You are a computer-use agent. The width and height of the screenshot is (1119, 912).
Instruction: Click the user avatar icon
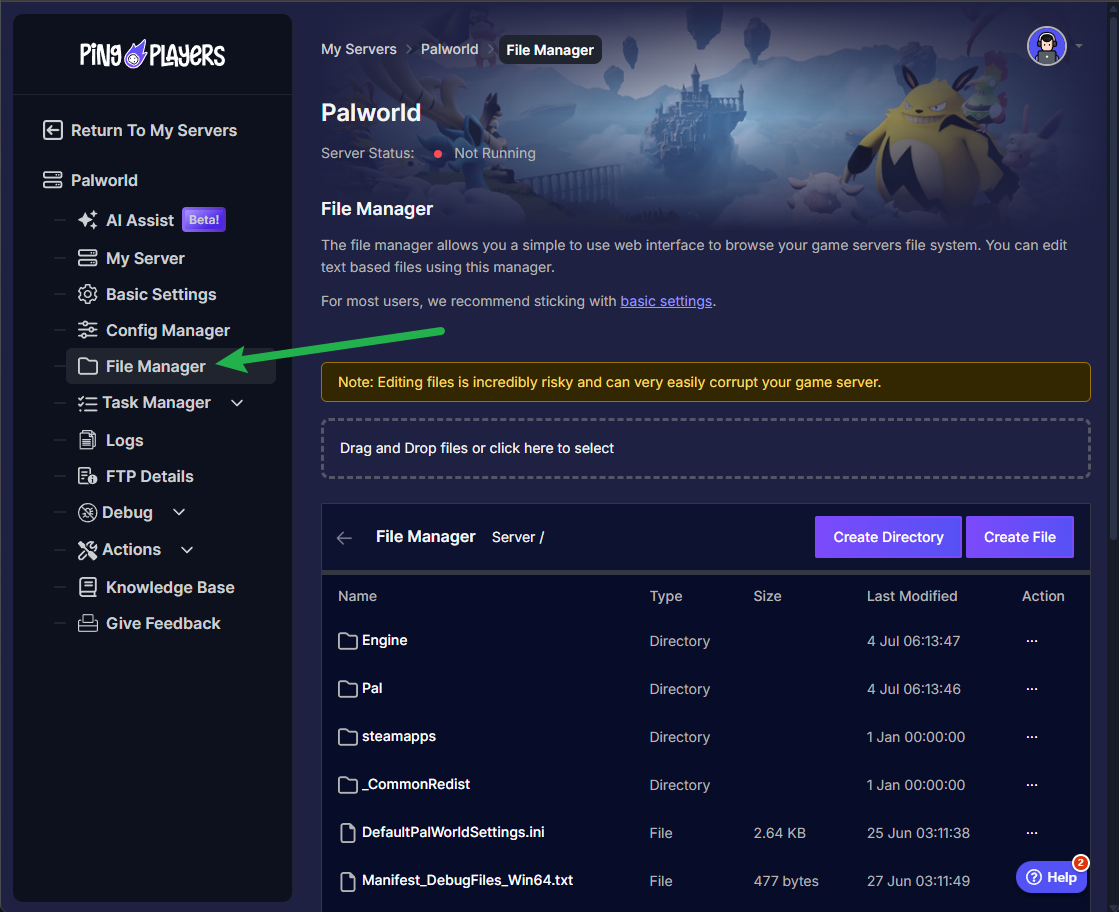point(1046,46)
